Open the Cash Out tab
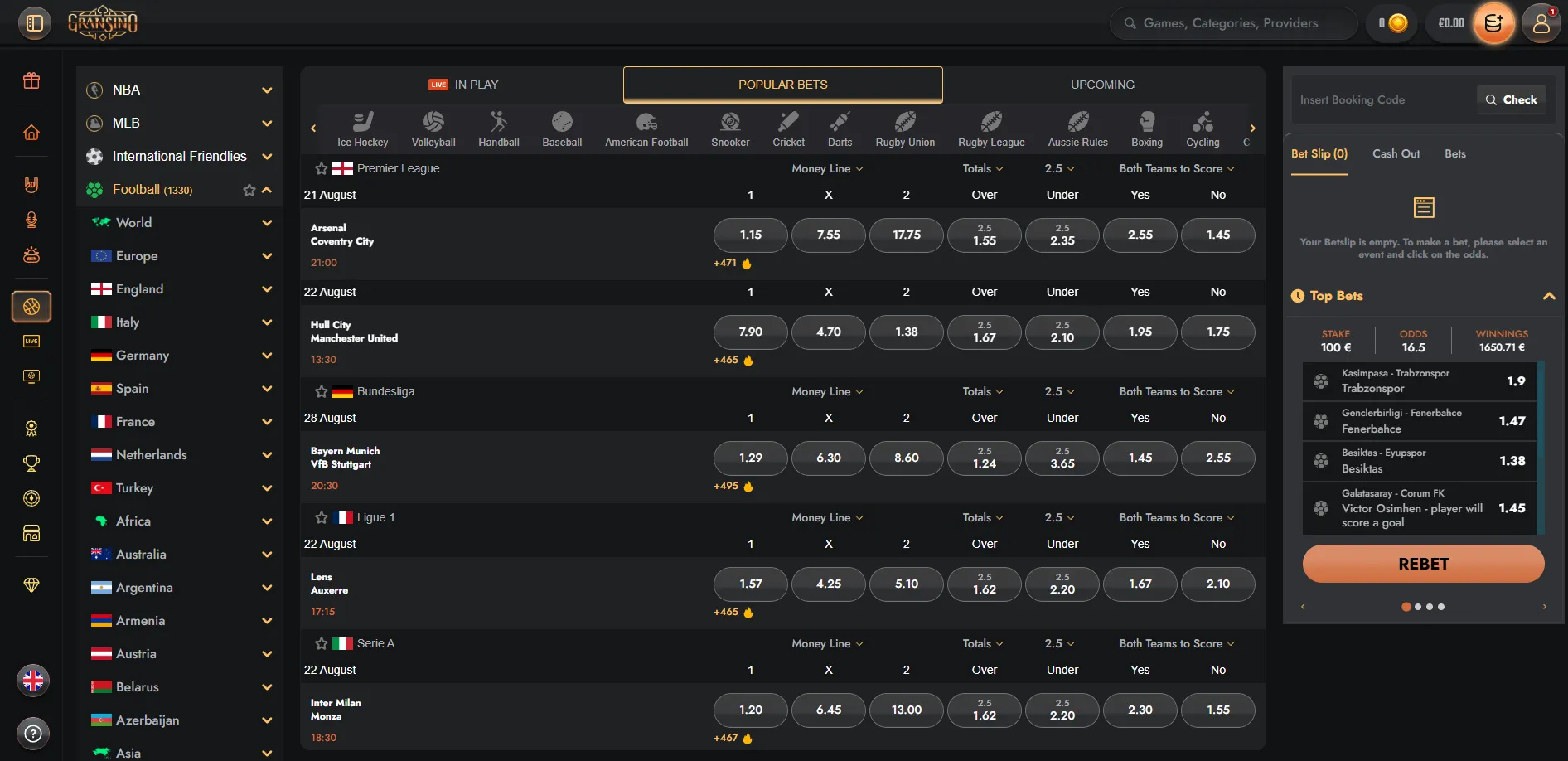The height and width of the screenshot is (761, 1568). tap(1396, 154)
